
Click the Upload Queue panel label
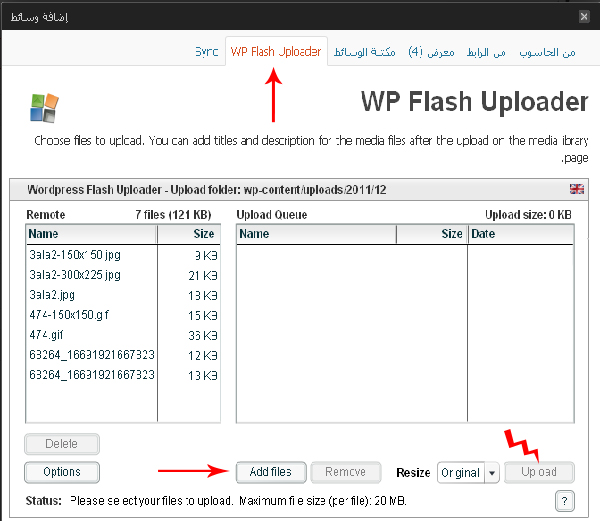pyautogui.click(x=272, y=215)
